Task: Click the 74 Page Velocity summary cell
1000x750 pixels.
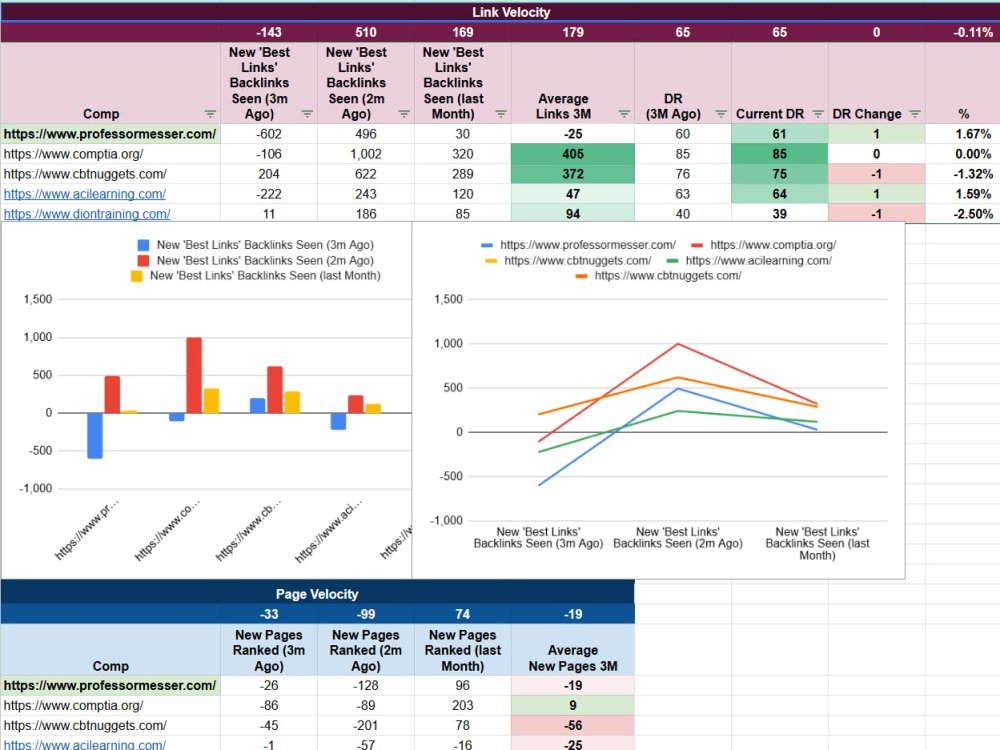Action: pyautogui.click(x=462, y=614)
